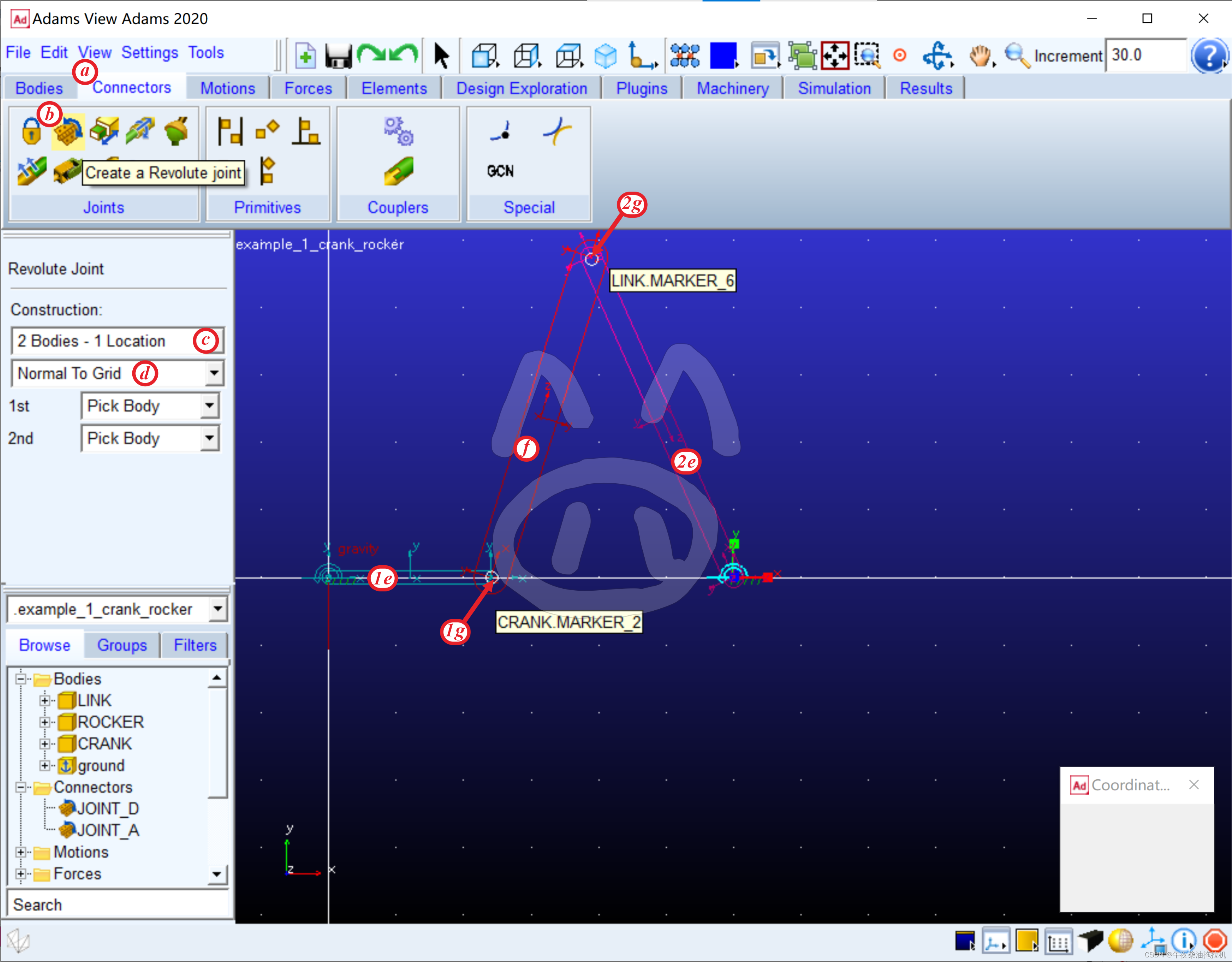Toggle the shaded render globe icon
This screenshot has height=962, width=1232.
tap(1120, 941)
